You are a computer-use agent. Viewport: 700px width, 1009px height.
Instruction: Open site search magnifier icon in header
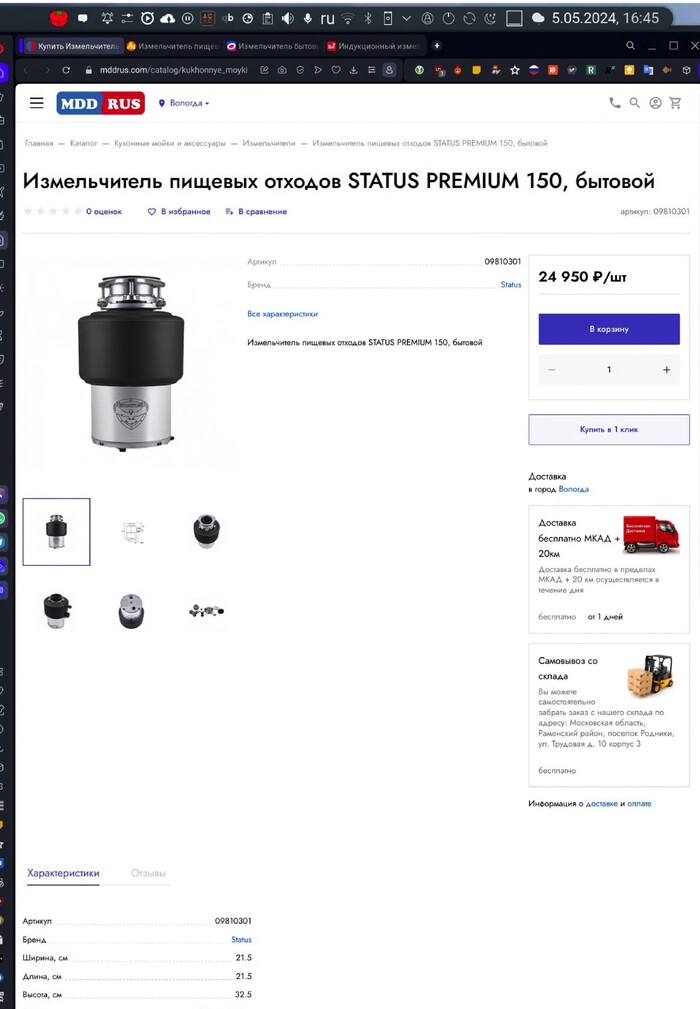tap(634, 103)
